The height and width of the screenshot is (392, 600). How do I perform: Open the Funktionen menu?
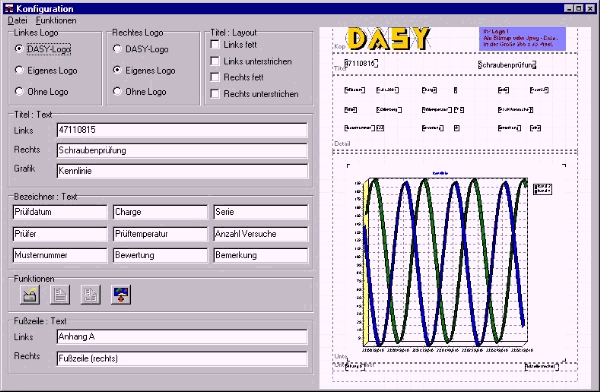point(56,20)
